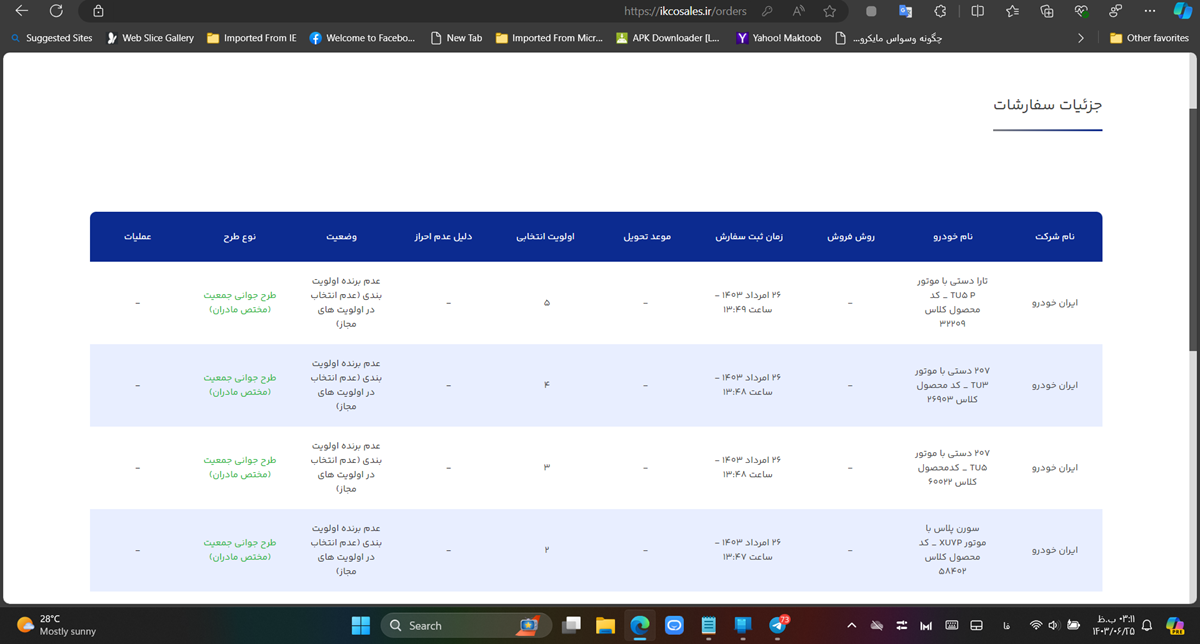Viewport: 1200px width, 644px height.
Task: Open Telegram from the taskbar
Action: tap(778, 626)
